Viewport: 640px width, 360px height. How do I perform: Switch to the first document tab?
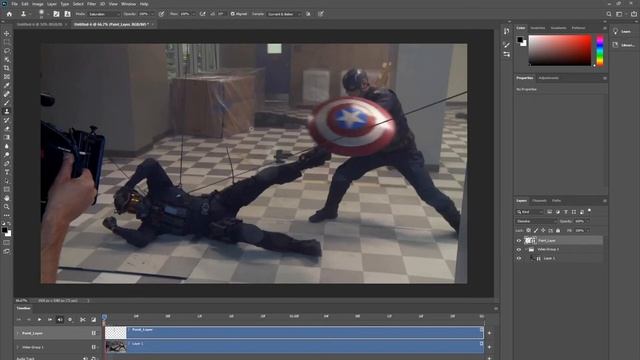pos(39,24)
